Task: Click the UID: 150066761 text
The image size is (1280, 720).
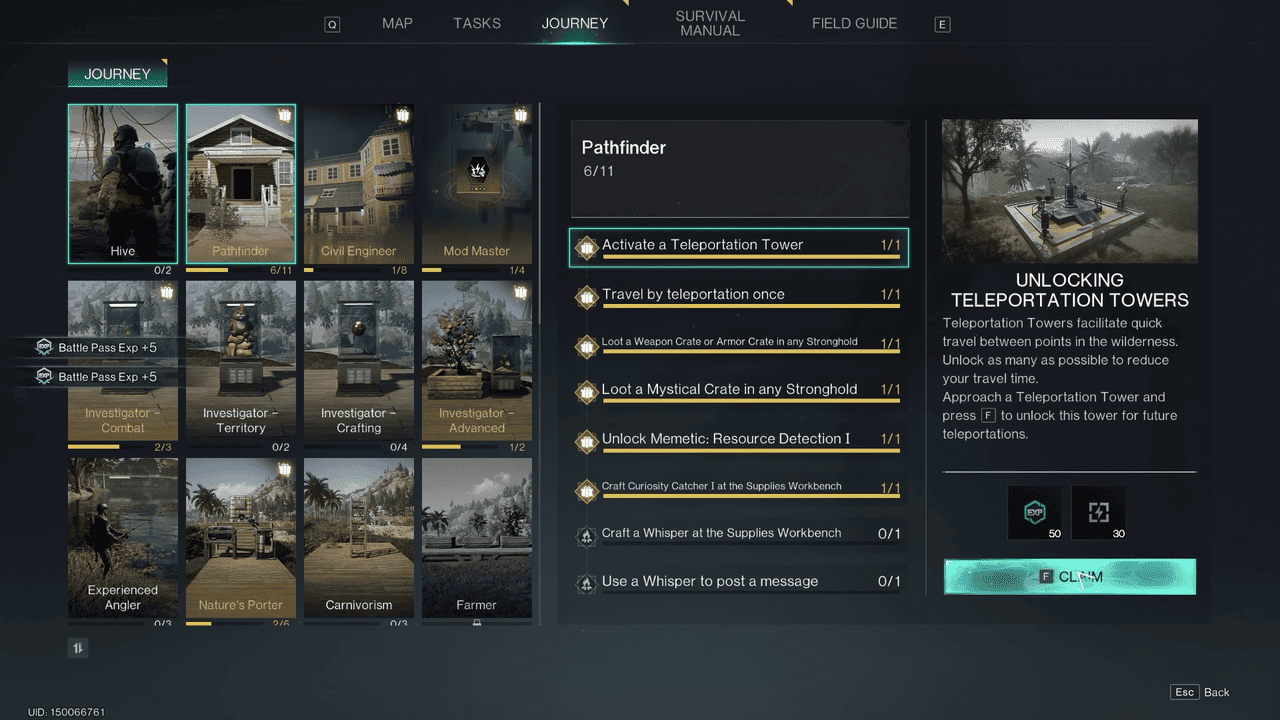Action: point(66,712)
